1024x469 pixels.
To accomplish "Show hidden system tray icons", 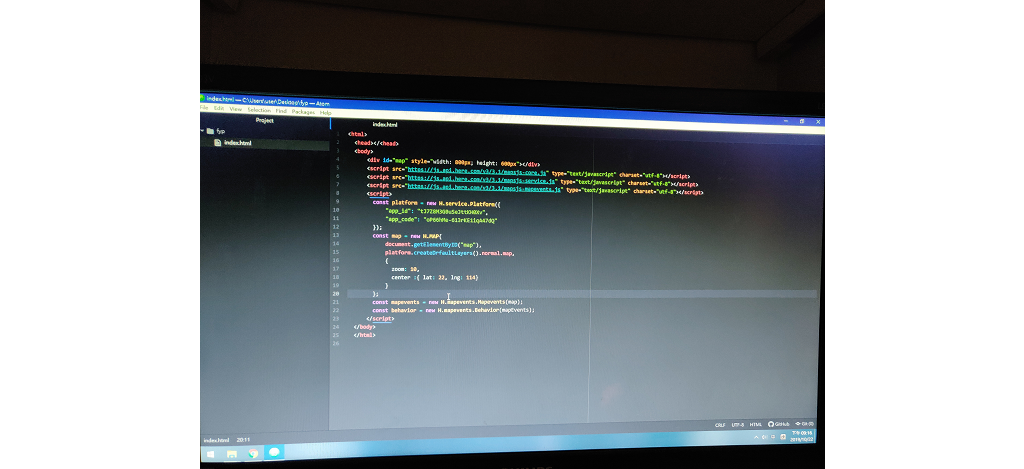I will (756, 438).
